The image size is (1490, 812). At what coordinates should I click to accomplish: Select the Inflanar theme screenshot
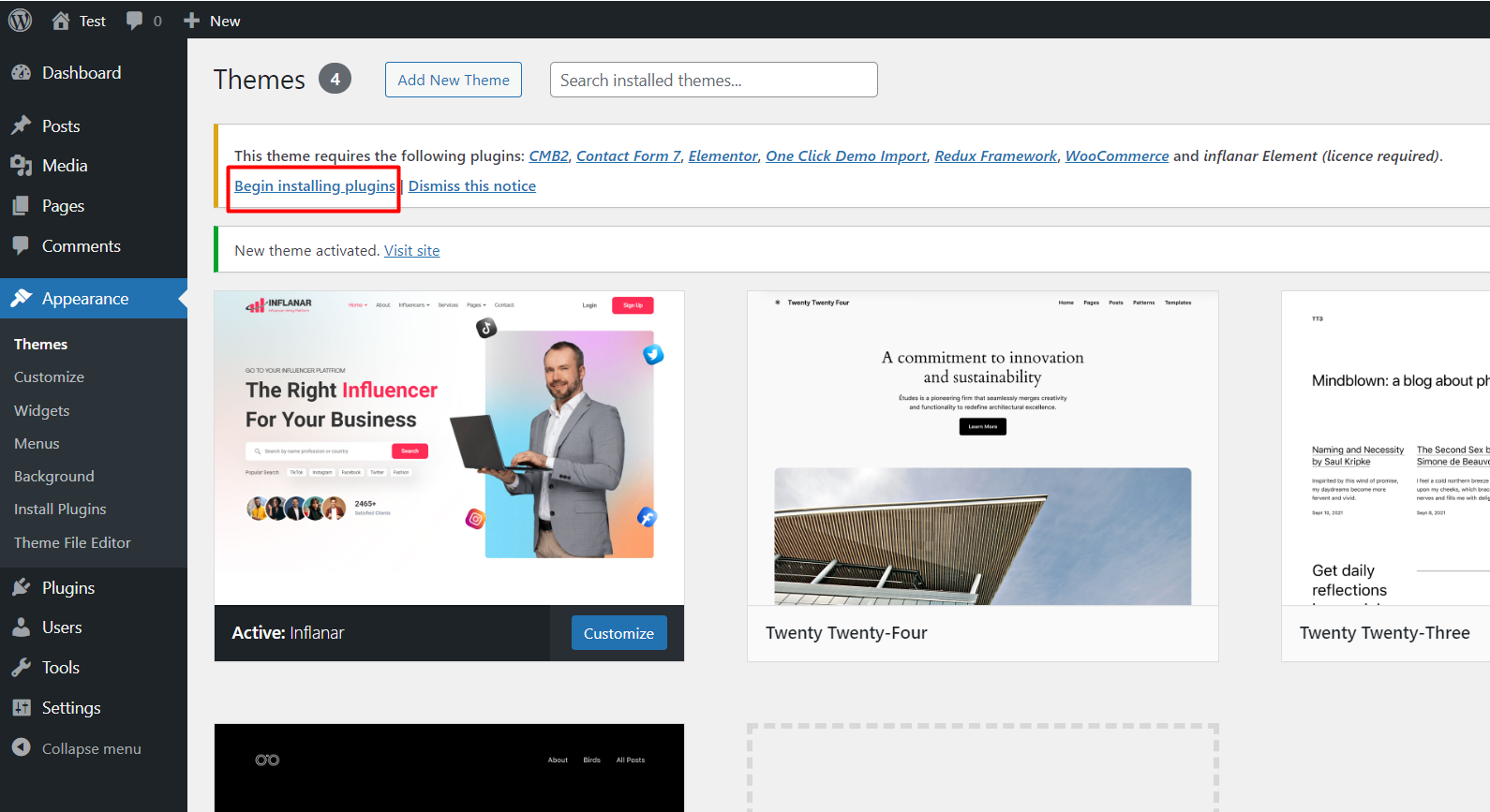(x=449, y=448)
